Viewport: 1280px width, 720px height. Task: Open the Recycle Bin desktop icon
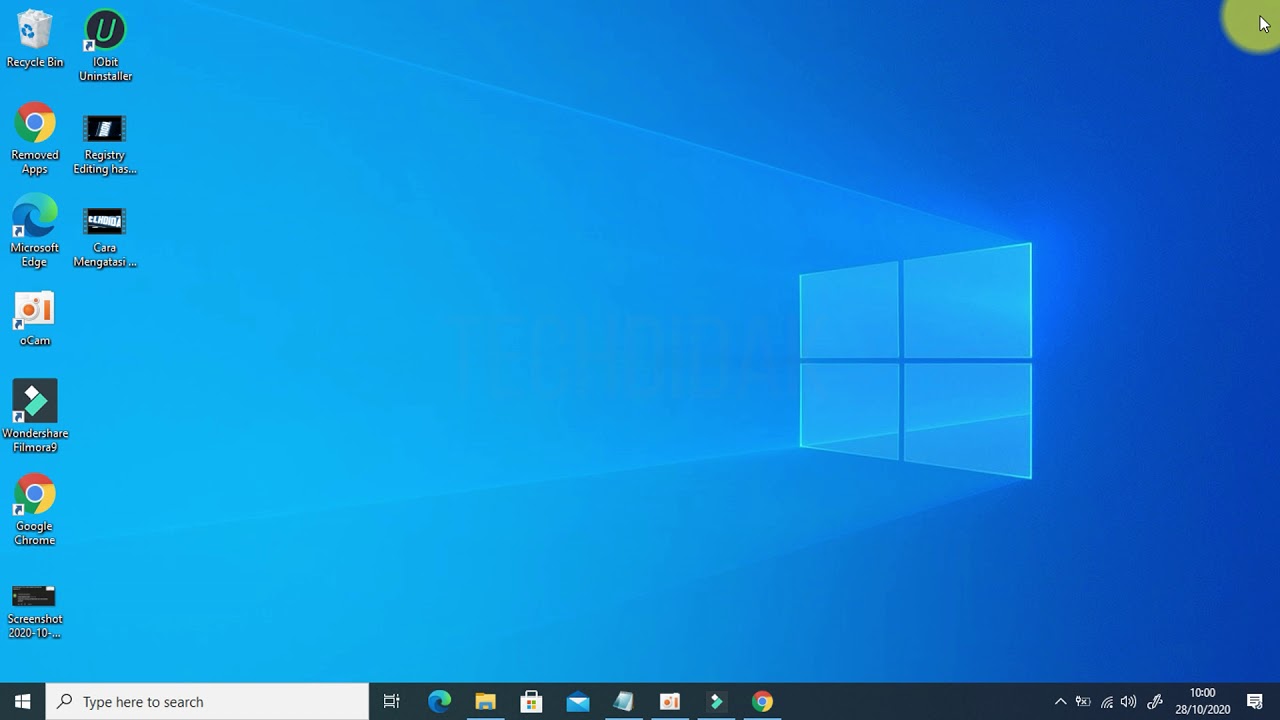35,39
